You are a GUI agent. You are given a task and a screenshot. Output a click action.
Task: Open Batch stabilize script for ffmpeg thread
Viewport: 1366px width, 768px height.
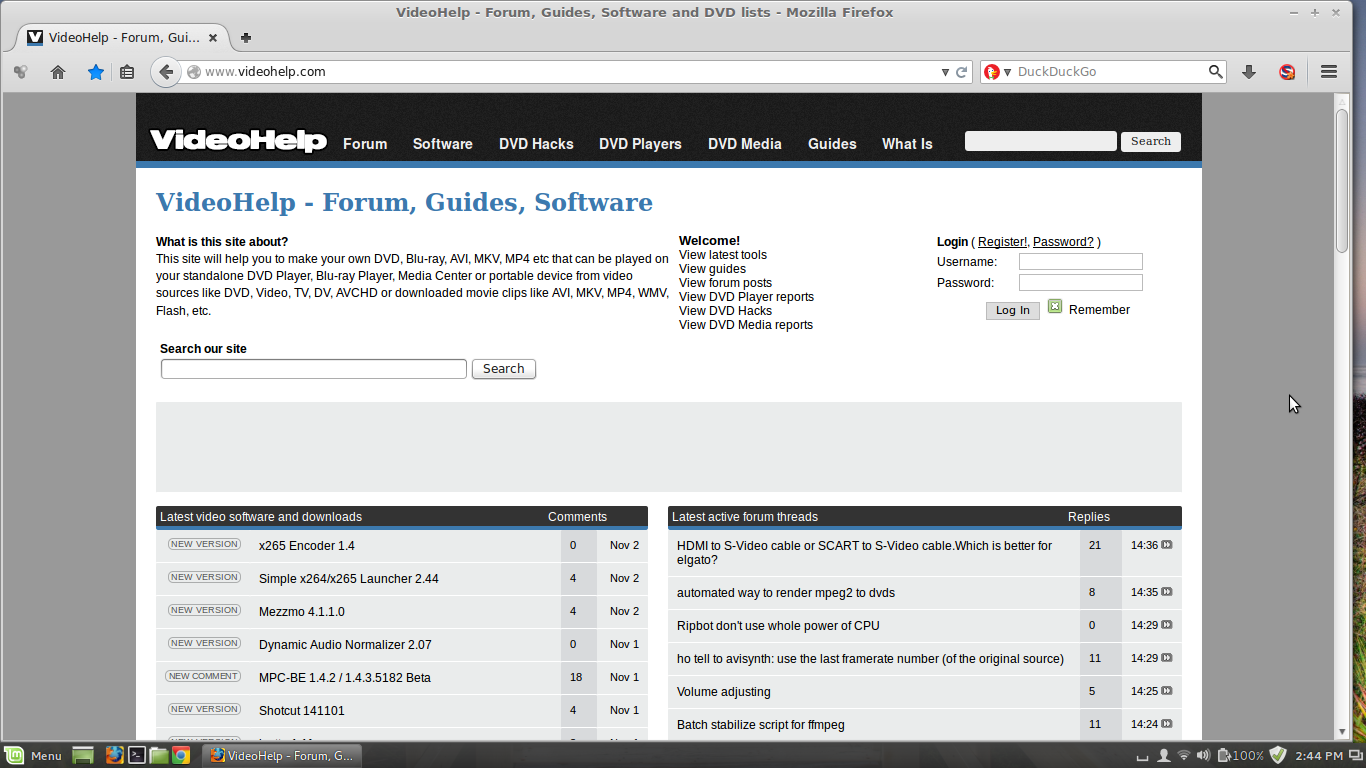[761, 725]
